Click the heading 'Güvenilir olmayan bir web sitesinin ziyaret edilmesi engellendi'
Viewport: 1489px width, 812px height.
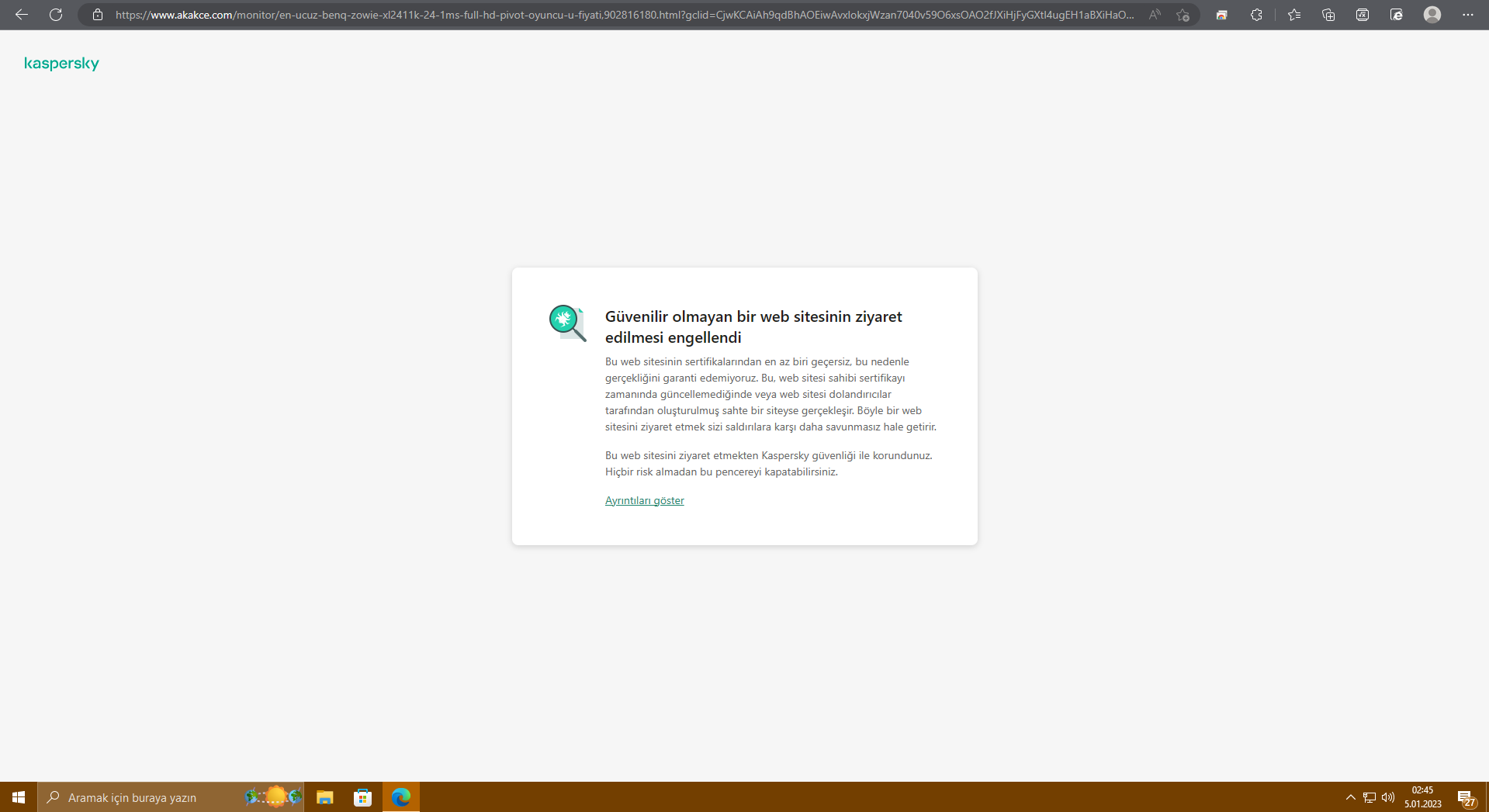(x=753, y=327)
